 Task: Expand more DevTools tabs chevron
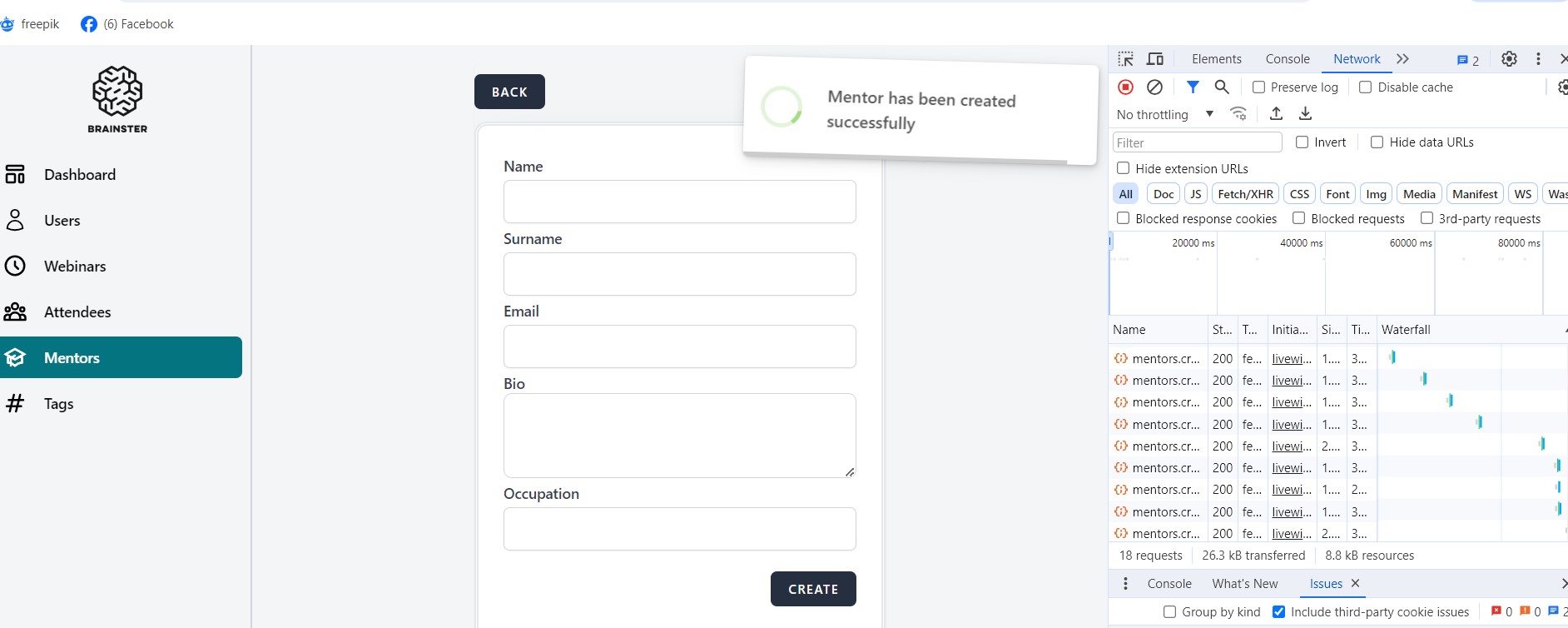coord(1402,59)
